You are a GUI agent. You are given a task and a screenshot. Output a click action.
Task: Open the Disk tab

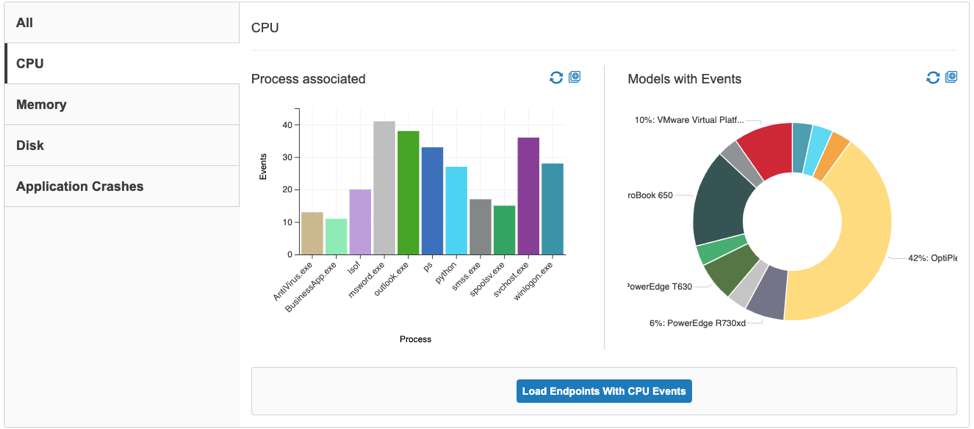point(122,145)
